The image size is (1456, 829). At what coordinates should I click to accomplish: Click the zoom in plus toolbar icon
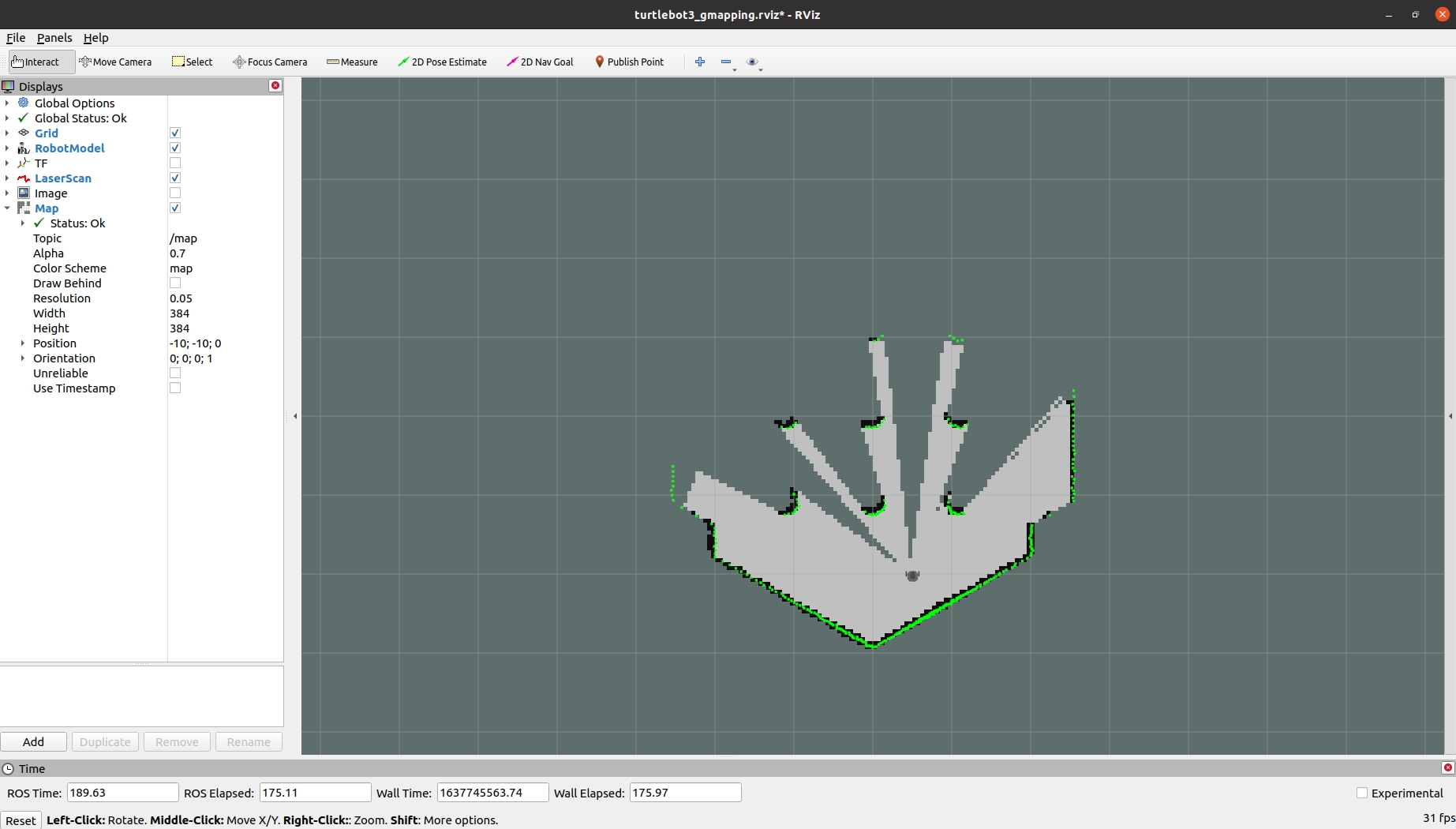tap(699, 62)
